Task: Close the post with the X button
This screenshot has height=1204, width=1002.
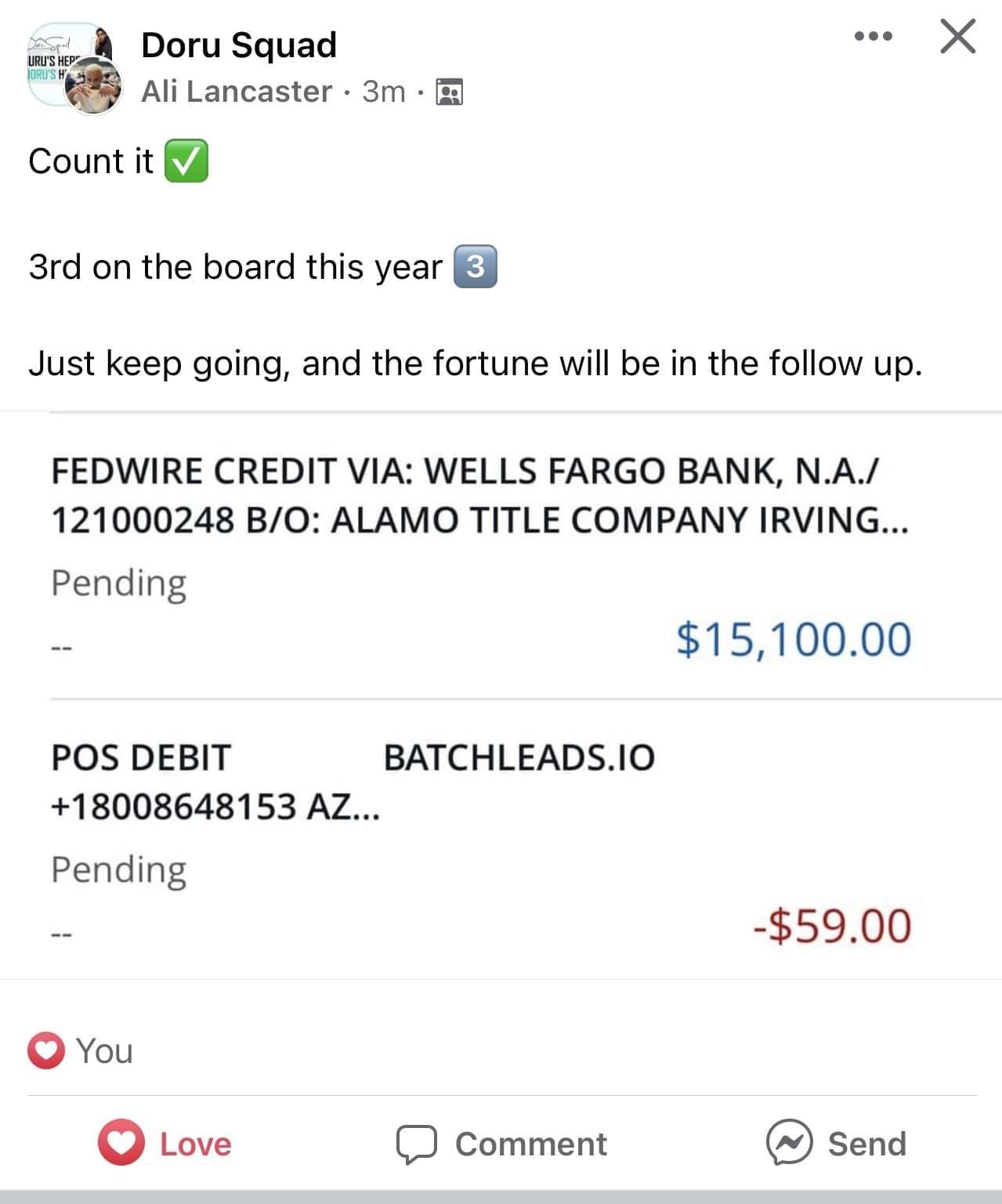Action: [x=957, y=36]
